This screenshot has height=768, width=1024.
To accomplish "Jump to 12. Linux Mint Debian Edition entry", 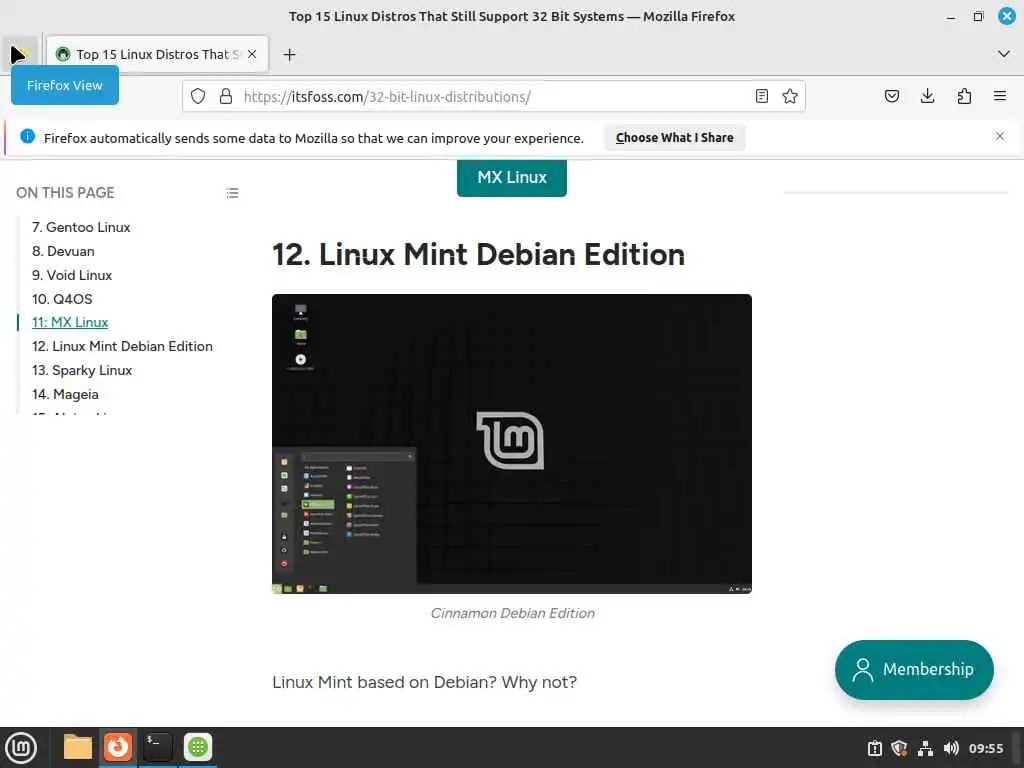I will point(122,347).
